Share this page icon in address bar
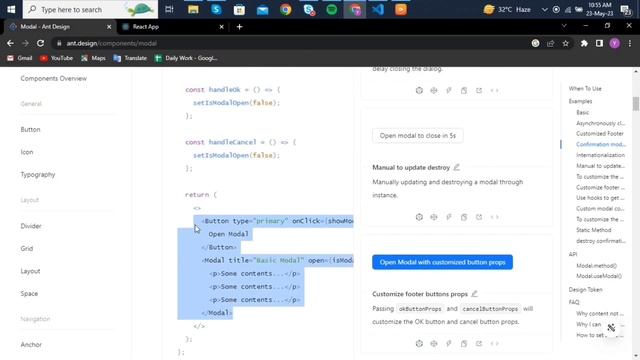The image size is (640, 360). pos(551,43)
